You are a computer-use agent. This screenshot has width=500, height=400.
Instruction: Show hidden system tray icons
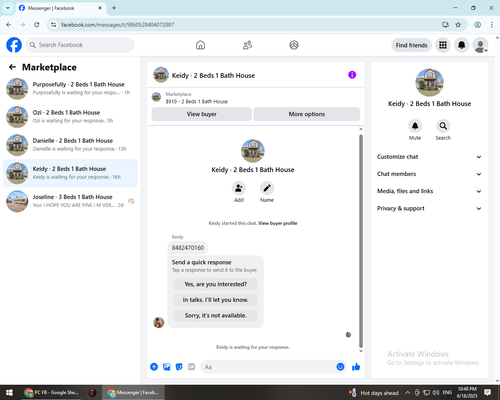tap(407, 393)
